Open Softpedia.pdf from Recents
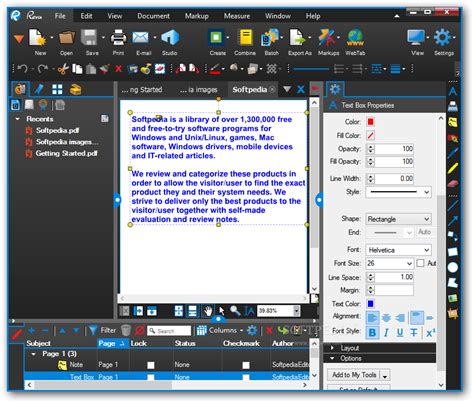This screenshot has width=474, height=403. [57, 130]
